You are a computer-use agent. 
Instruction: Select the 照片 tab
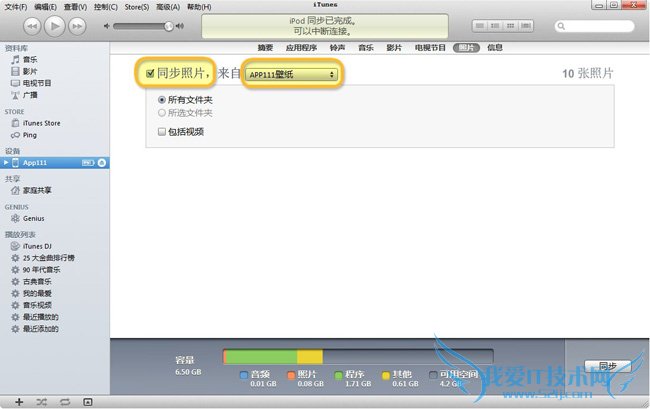click(466, 48)
